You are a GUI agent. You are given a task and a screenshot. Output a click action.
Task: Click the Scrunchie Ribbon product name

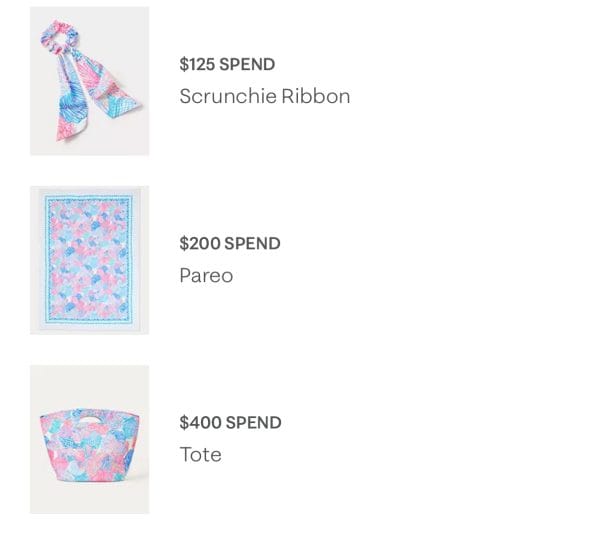265,96
